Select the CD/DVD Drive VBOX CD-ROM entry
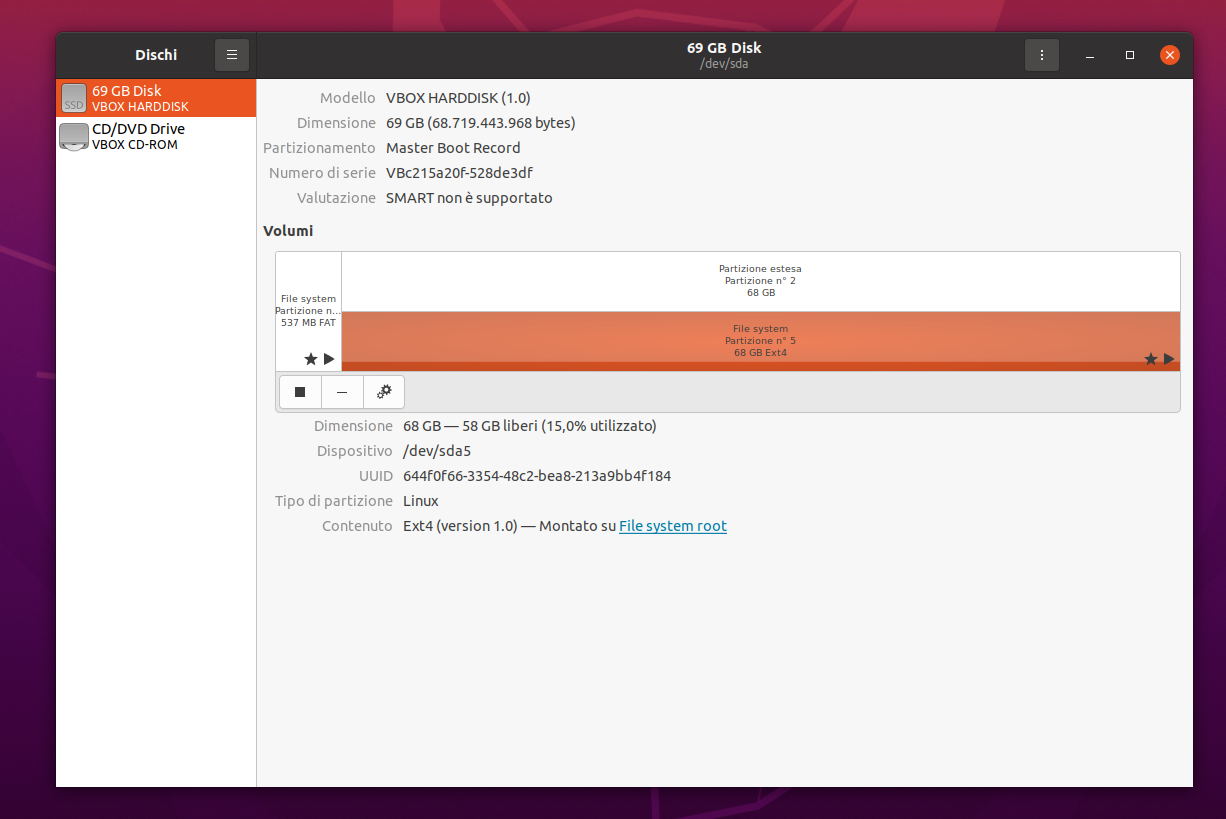The image size is (1226, 819). click(x=156, y=136)
